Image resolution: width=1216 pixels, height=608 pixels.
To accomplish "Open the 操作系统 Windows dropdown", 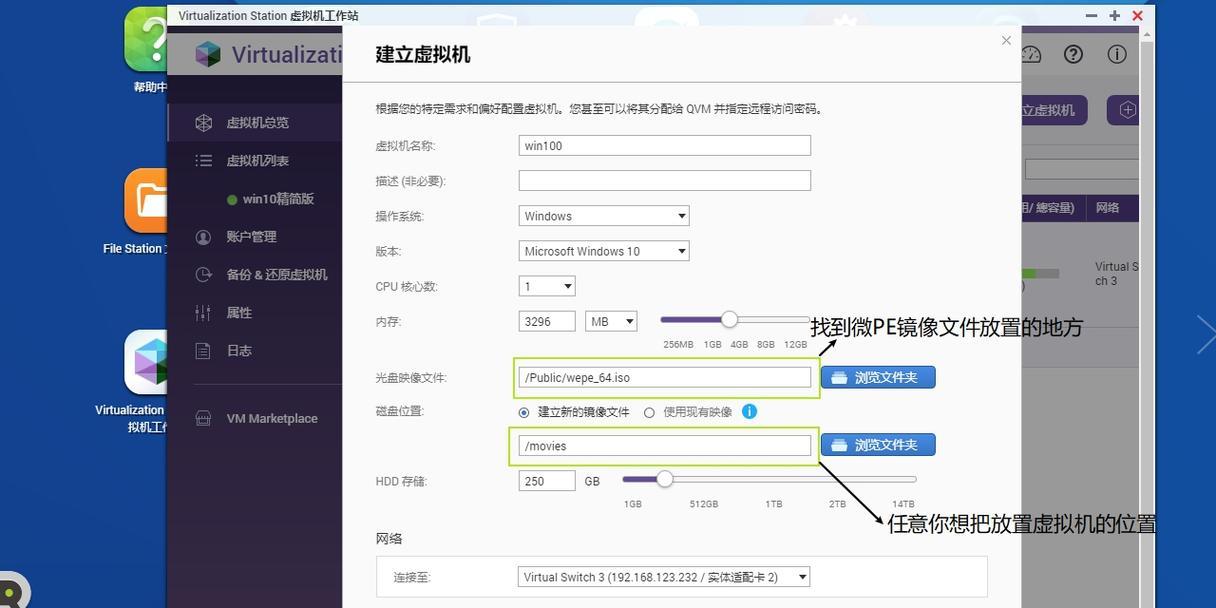I will tap(604, 216).
